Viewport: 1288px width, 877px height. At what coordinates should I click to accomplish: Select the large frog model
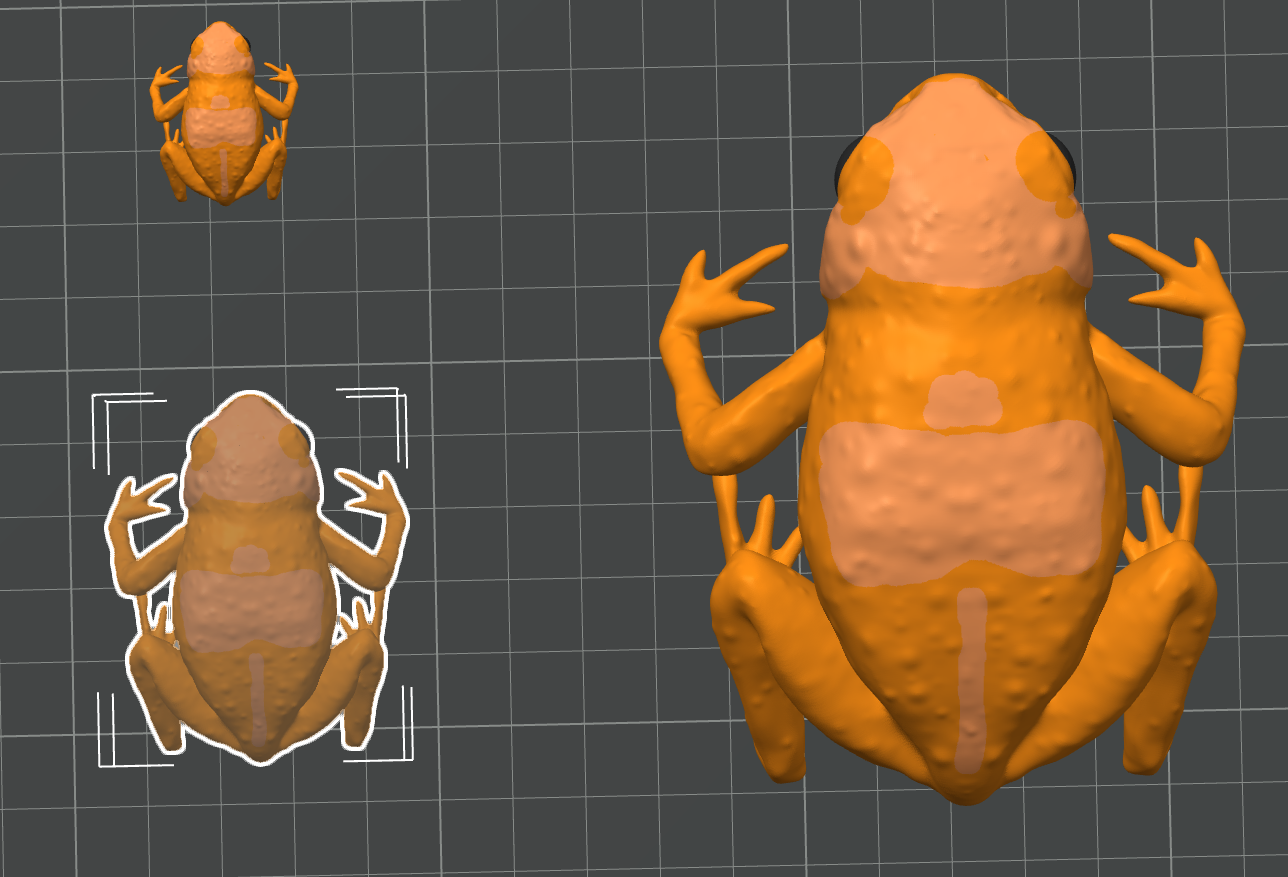pos(955,440)
